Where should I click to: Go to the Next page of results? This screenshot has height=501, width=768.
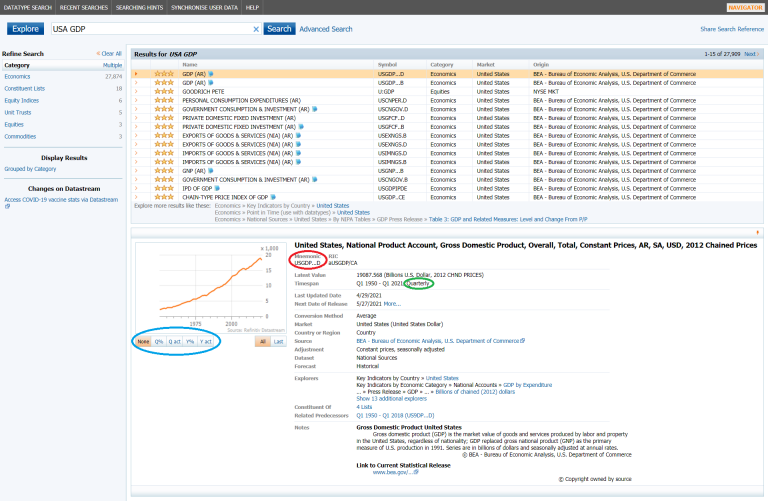tap(751, 54)
